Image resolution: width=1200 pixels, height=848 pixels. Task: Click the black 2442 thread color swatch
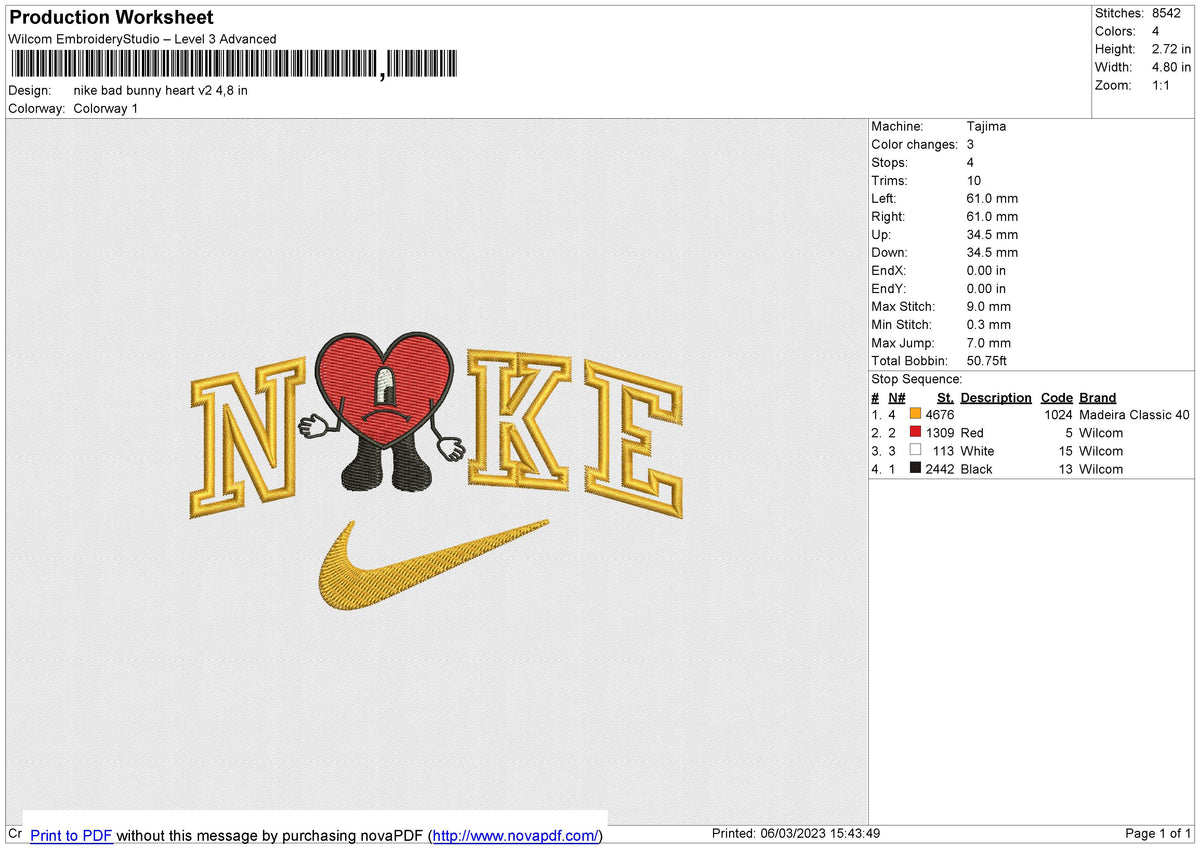[915, 469]
